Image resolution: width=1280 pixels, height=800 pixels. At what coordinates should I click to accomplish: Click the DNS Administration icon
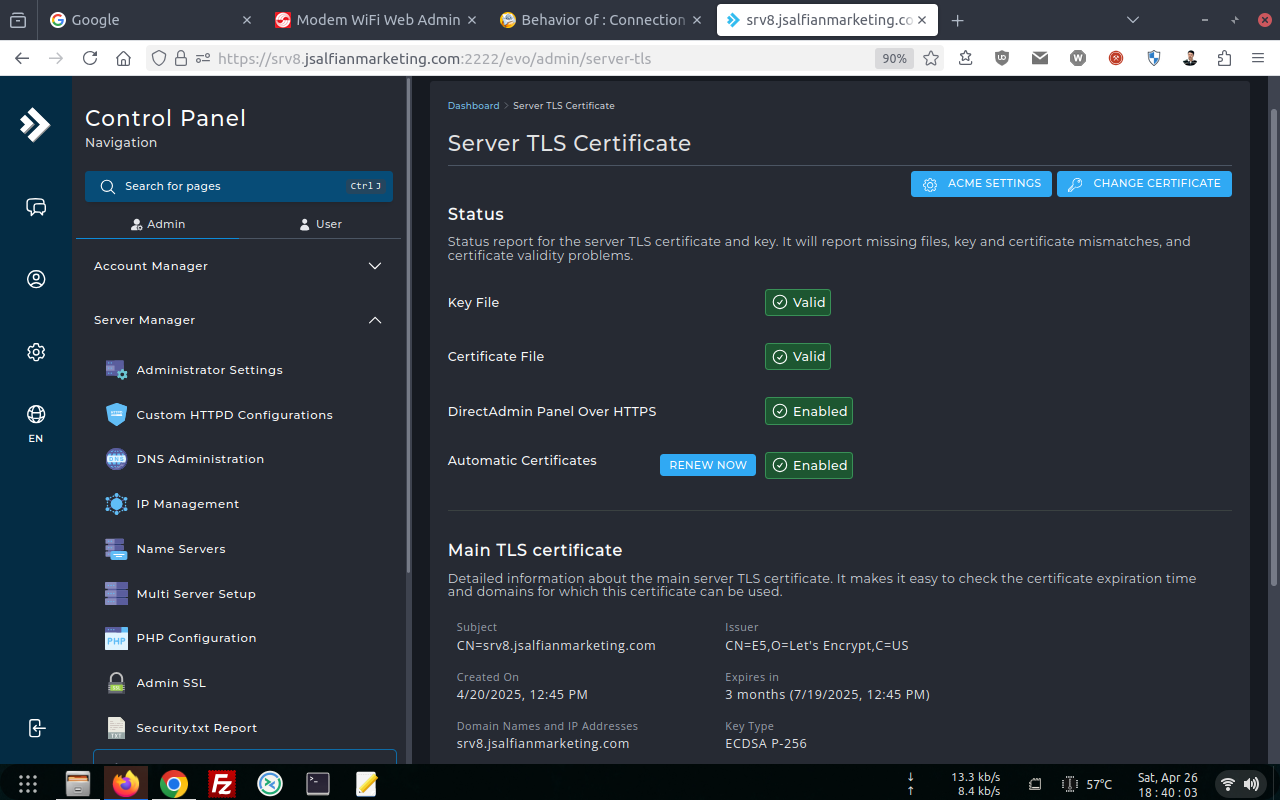[x=116, y=459]
